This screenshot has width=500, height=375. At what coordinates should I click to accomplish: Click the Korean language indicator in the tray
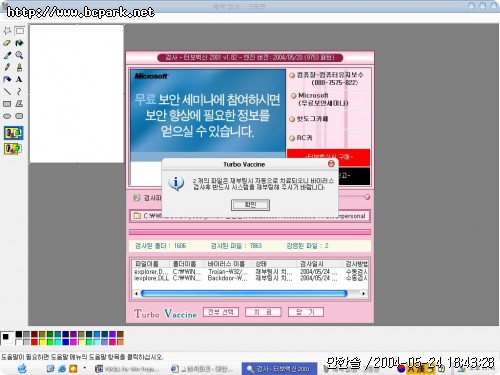click(402, 369)
